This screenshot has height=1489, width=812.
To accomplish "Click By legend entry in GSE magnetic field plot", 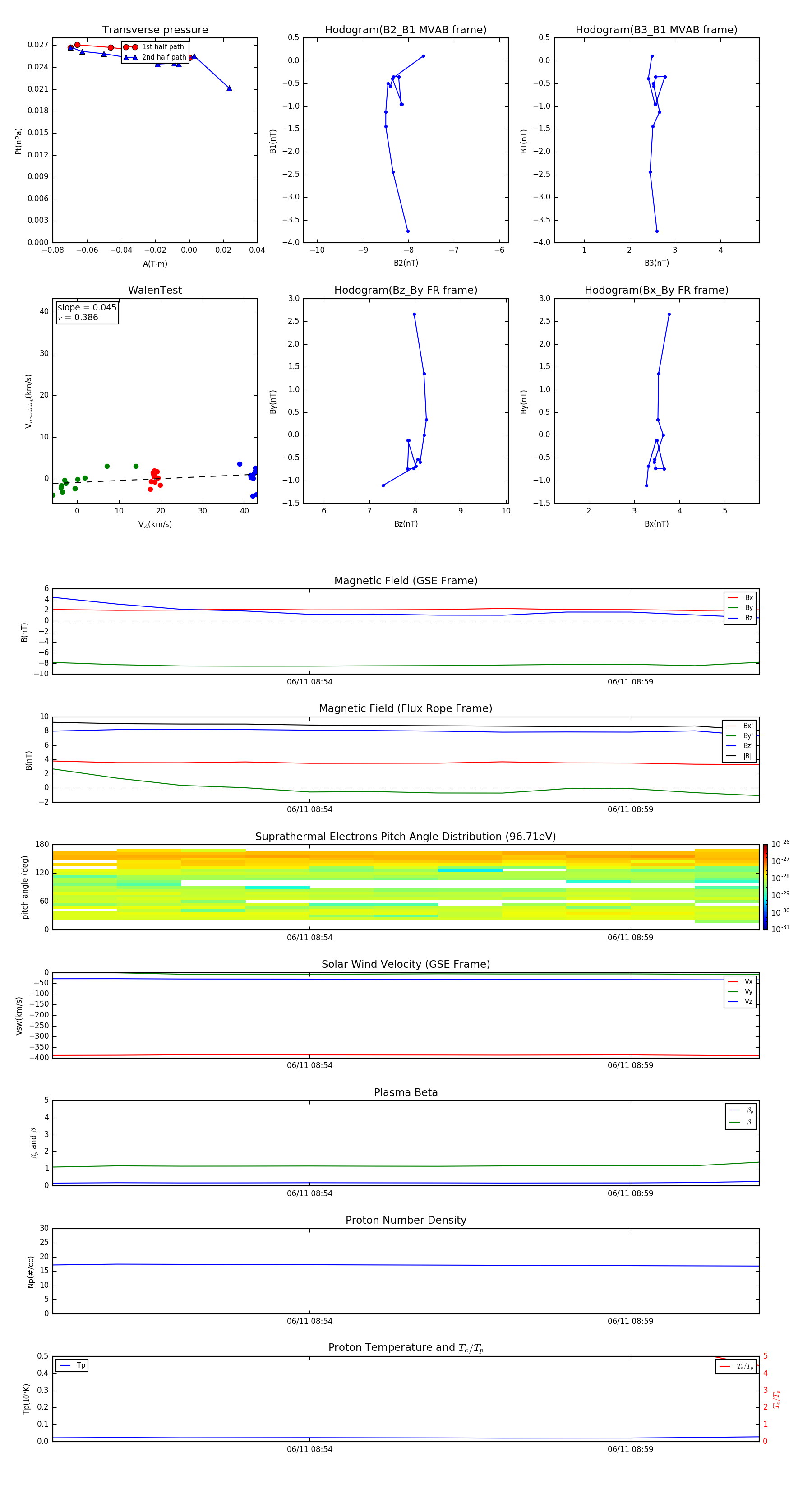I will click(x=740, y=608).
